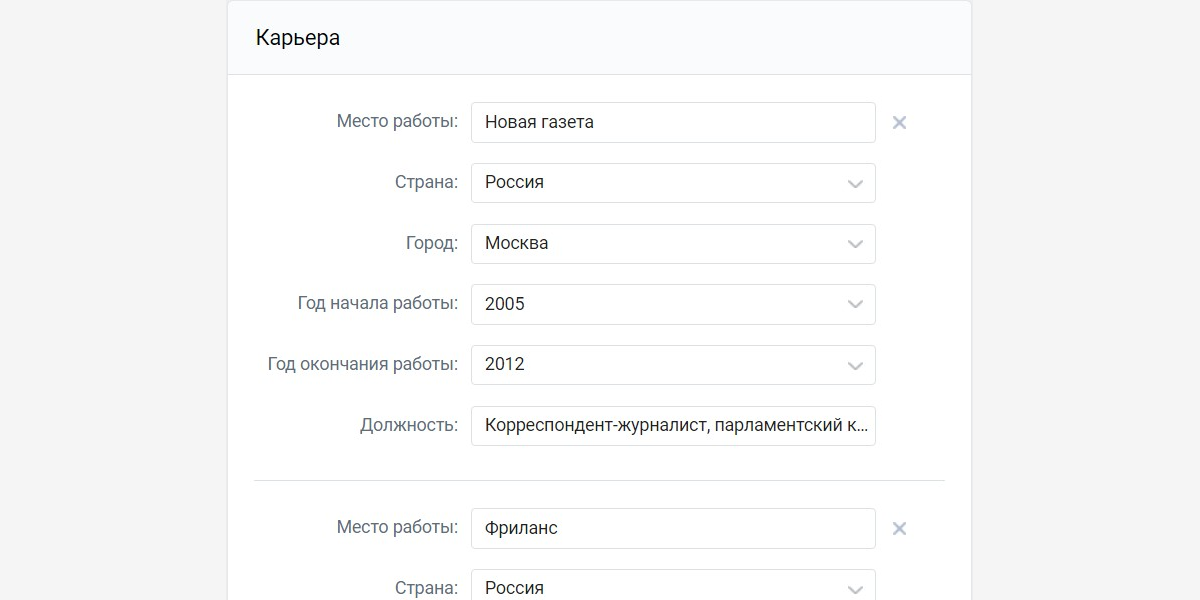Click Страна label above the Город label

click(x=426, y=182)
